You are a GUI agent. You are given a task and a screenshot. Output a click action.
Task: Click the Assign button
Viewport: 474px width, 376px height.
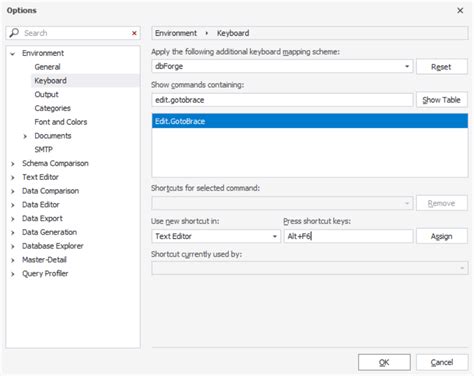coord(442,236)
